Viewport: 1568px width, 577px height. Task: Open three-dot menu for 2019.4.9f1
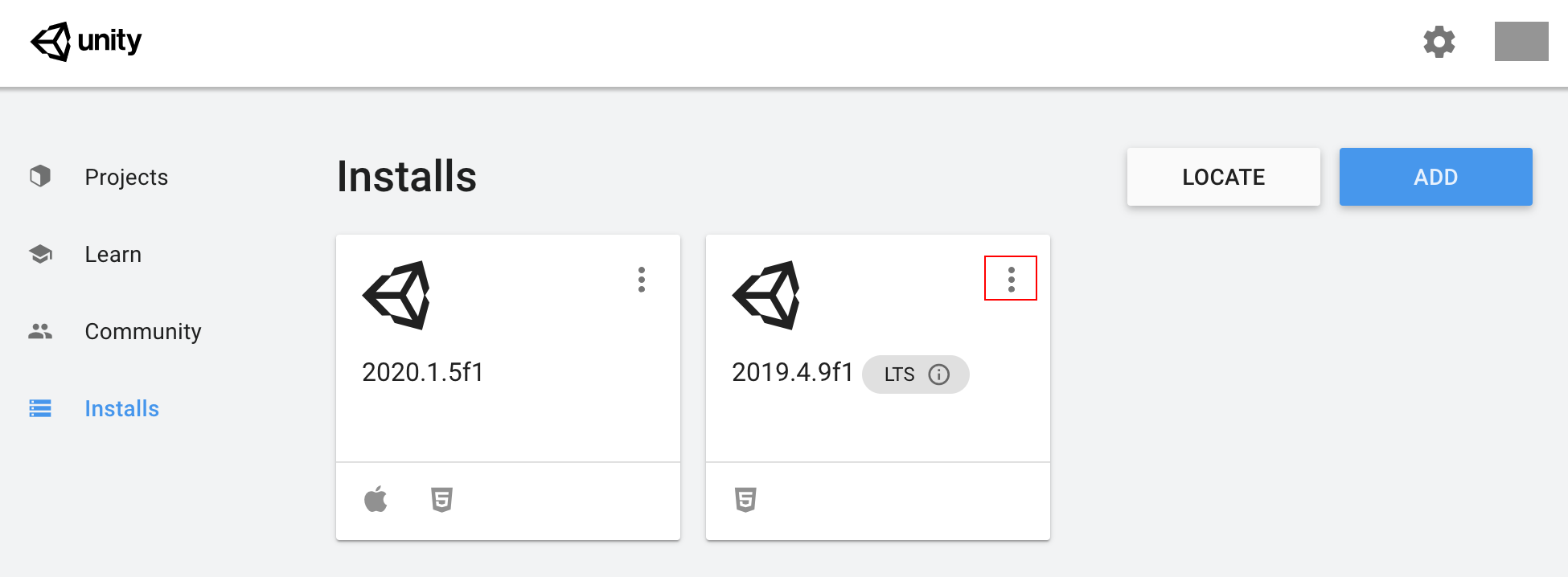coord(1011,279)
